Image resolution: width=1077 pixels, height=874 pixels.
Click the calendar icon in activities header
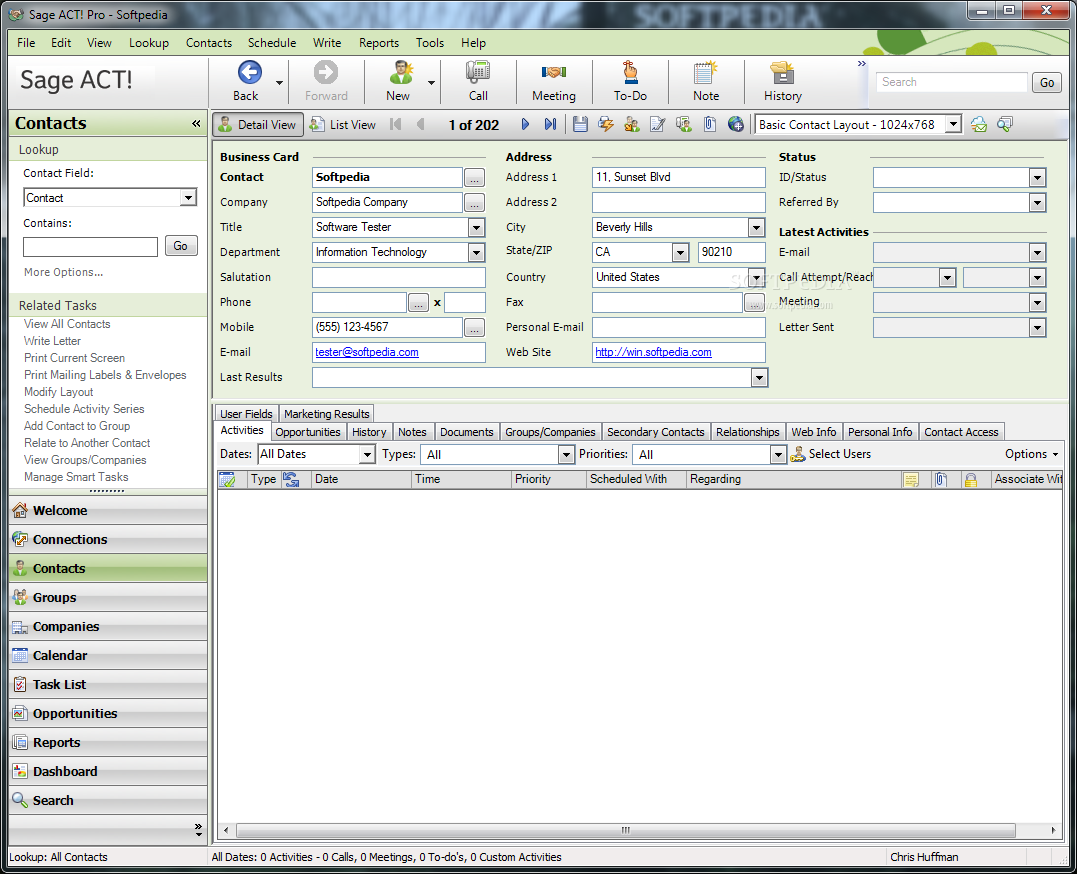click(x=227, y=480)
